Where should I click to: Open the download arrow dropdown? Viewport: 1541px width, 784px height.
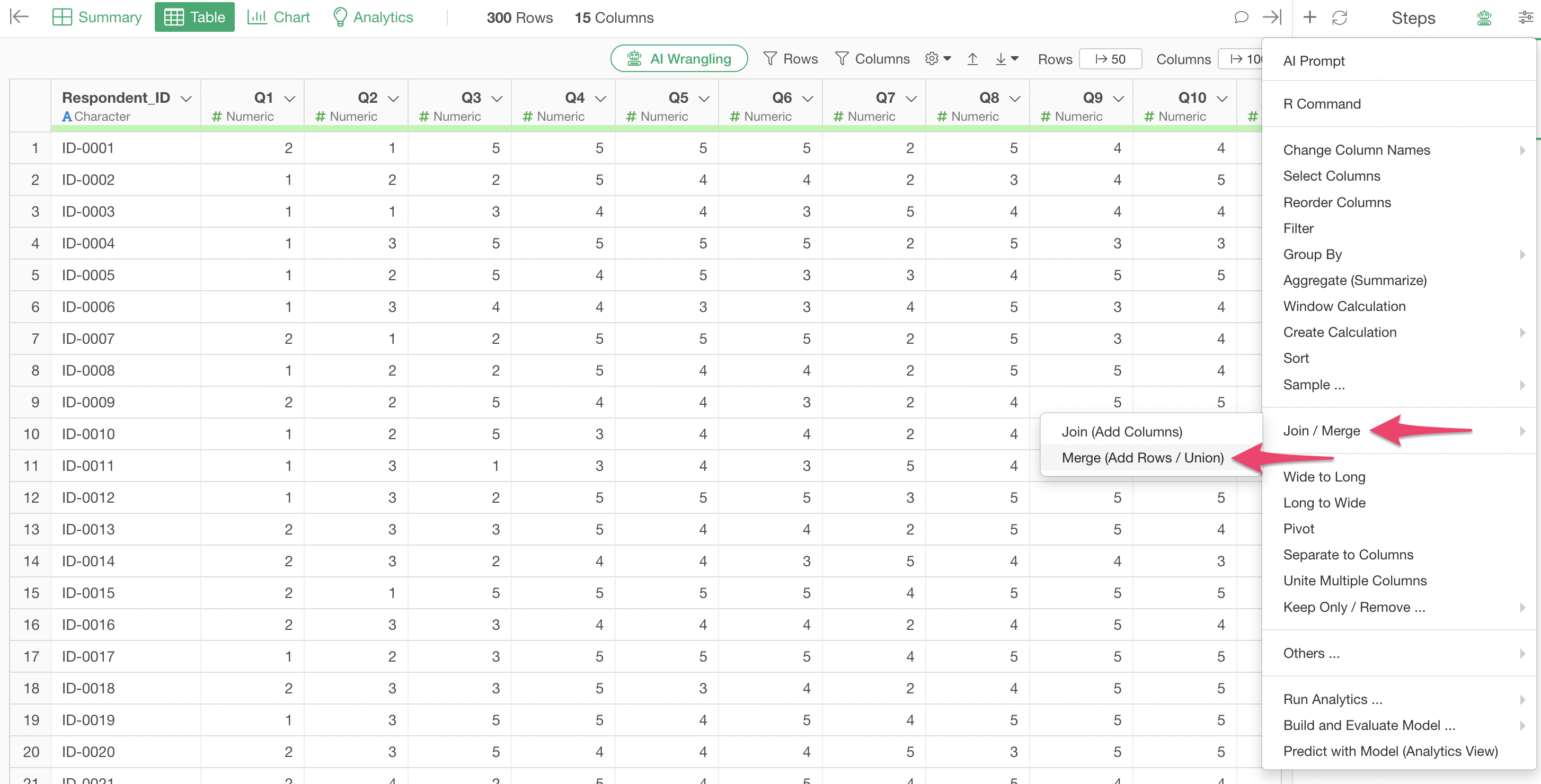1006,59
